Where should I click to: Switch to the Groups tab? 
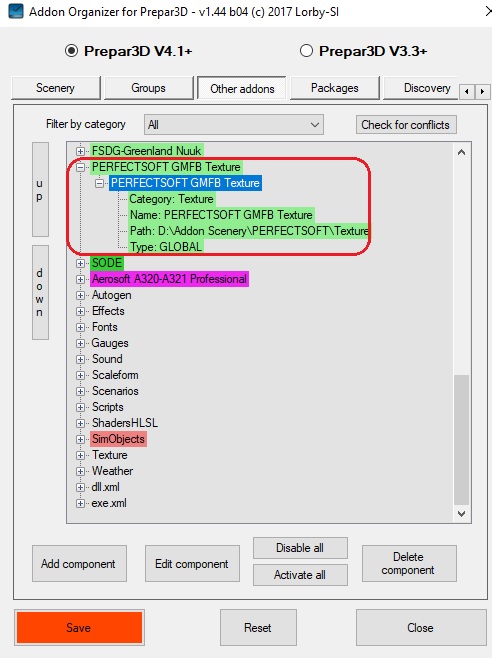[149, 88]
